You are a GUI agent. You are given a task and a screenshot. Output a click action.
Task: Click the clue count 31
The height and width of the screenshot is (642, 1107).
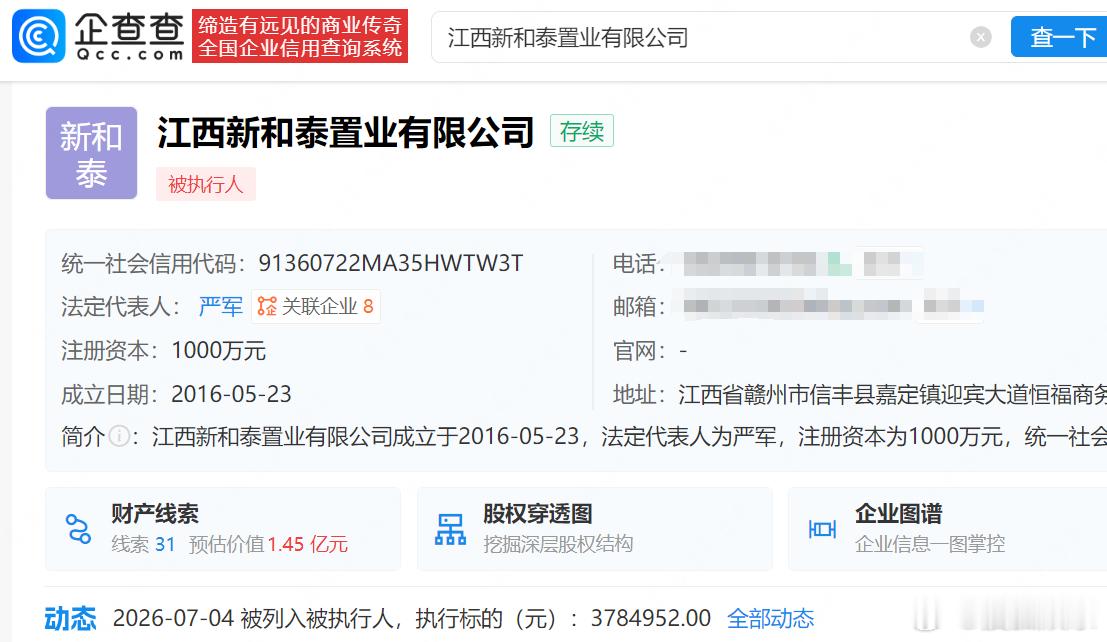tap(164, 545)
